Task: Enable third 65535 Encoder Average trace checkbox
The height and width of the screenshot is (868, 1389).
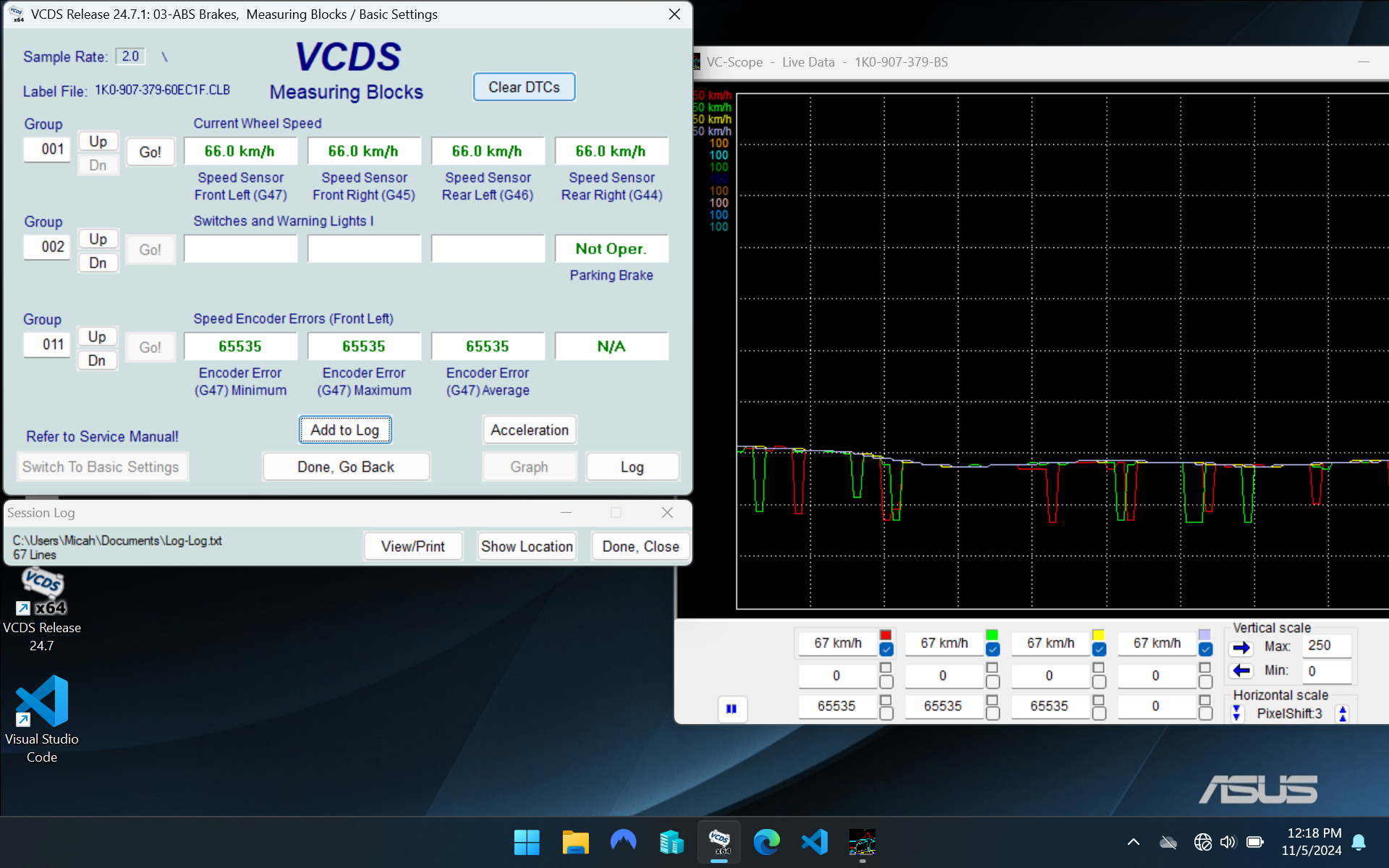Action: [1099, 713]
